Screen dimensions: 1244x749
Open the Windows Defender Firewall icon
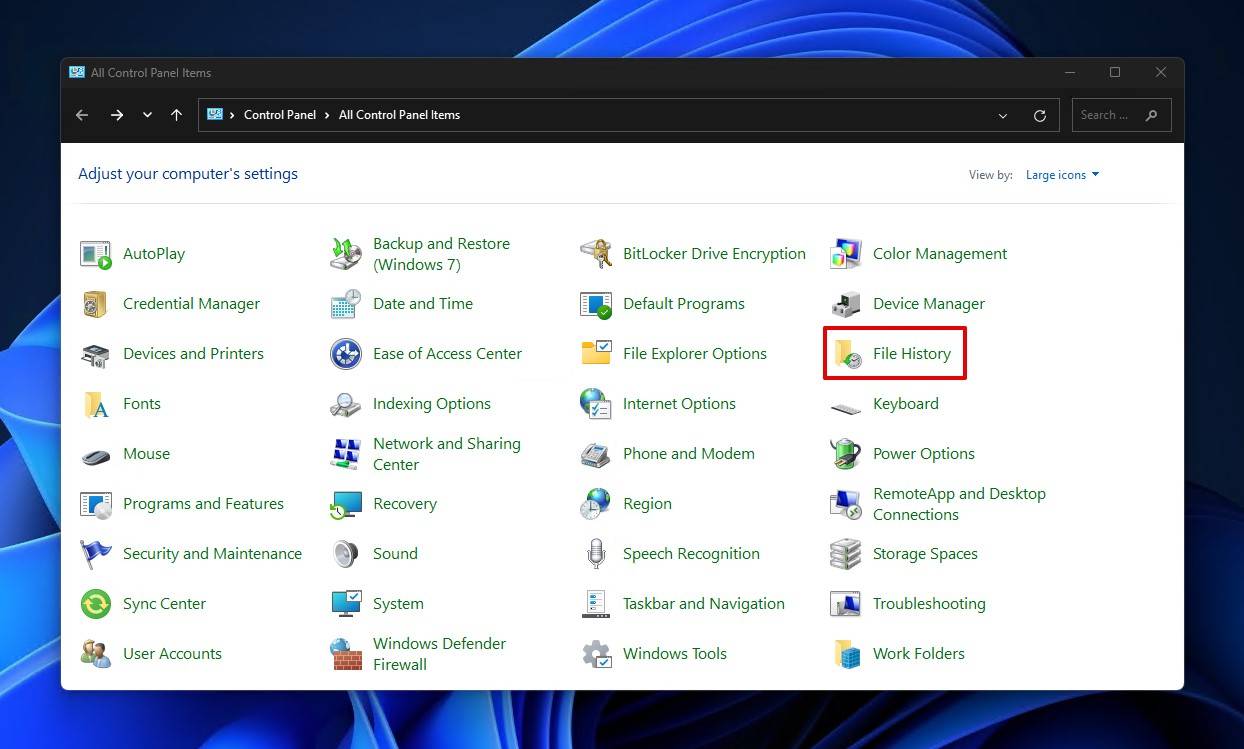click(346, 654)
